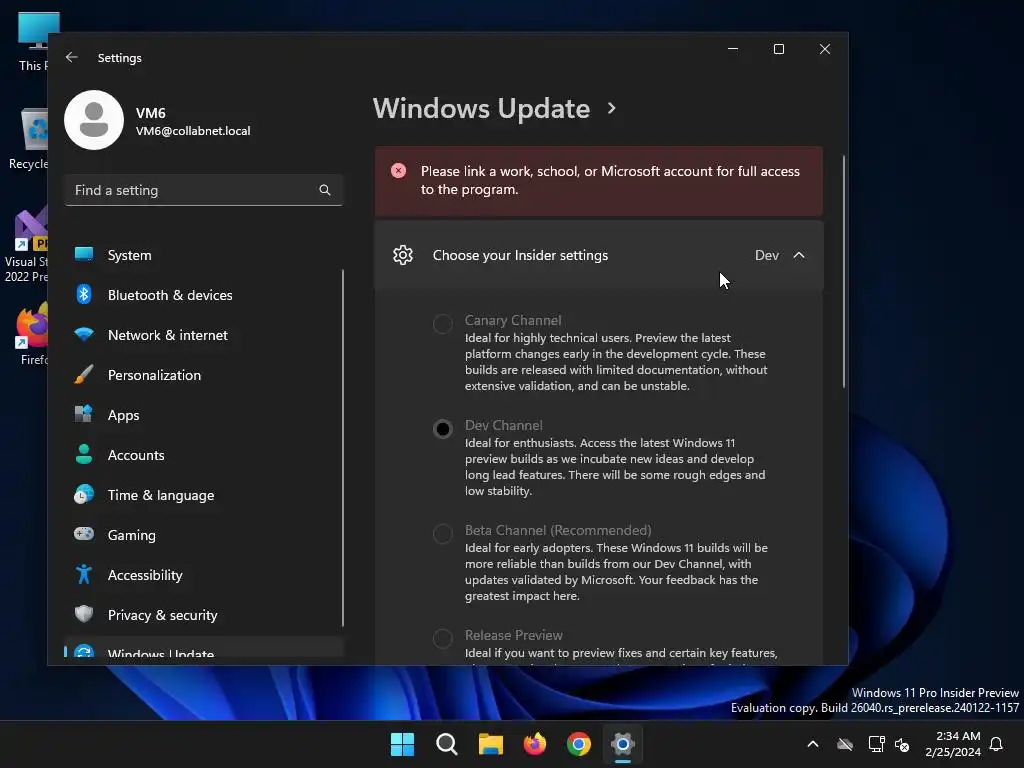The image size is (1024, 768).
Task: Click the Dev value next to Insider settings
Action: point(767,255)
